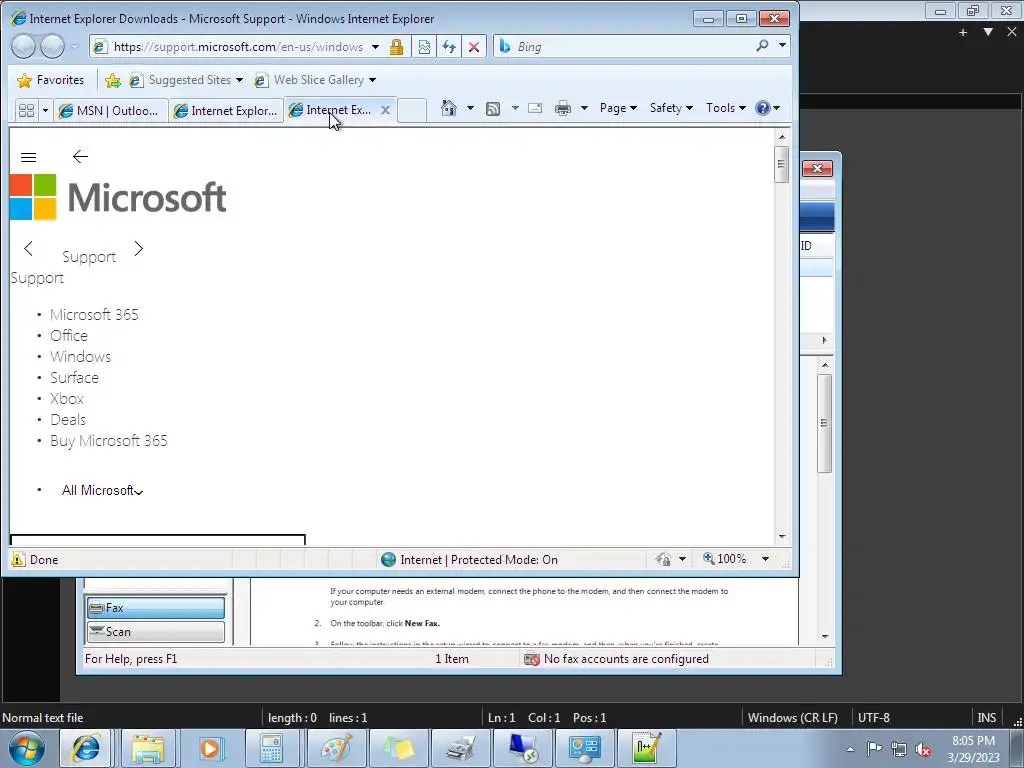Click the clock showing 8:05 PM
Screen dimensions: 1024x768
click(973, 741)
